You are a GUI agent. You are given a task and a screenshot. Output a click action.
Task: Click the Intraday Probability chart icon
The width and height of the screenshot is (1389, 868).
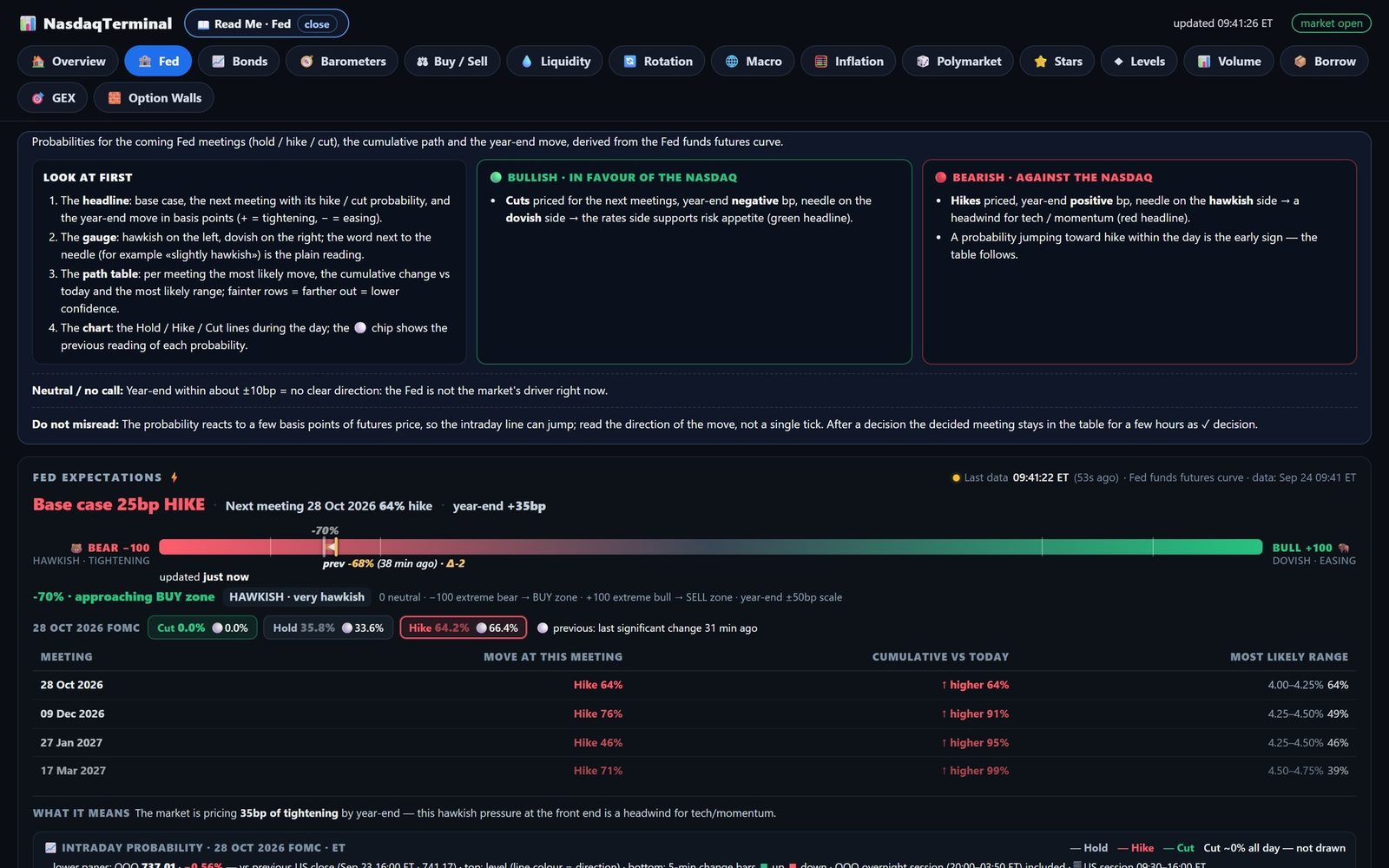[50, 848]
